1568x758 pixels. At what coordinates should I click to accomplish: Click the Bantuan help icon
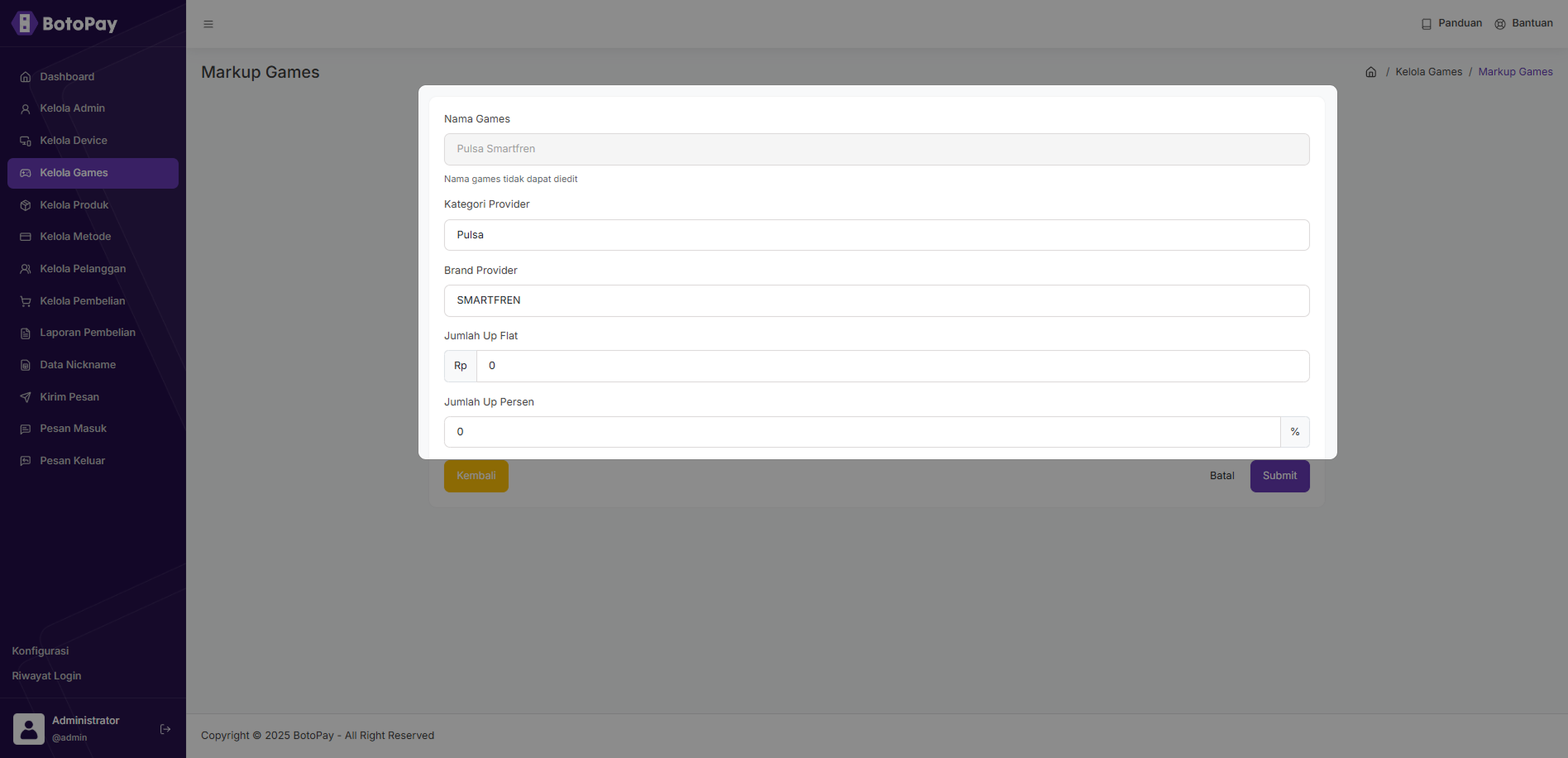click(x=1500, y=24)
